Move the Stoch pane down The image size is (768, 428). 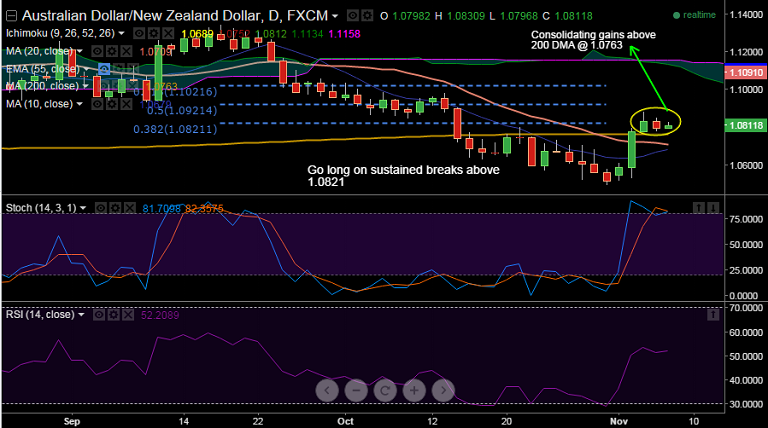point(714,208)
